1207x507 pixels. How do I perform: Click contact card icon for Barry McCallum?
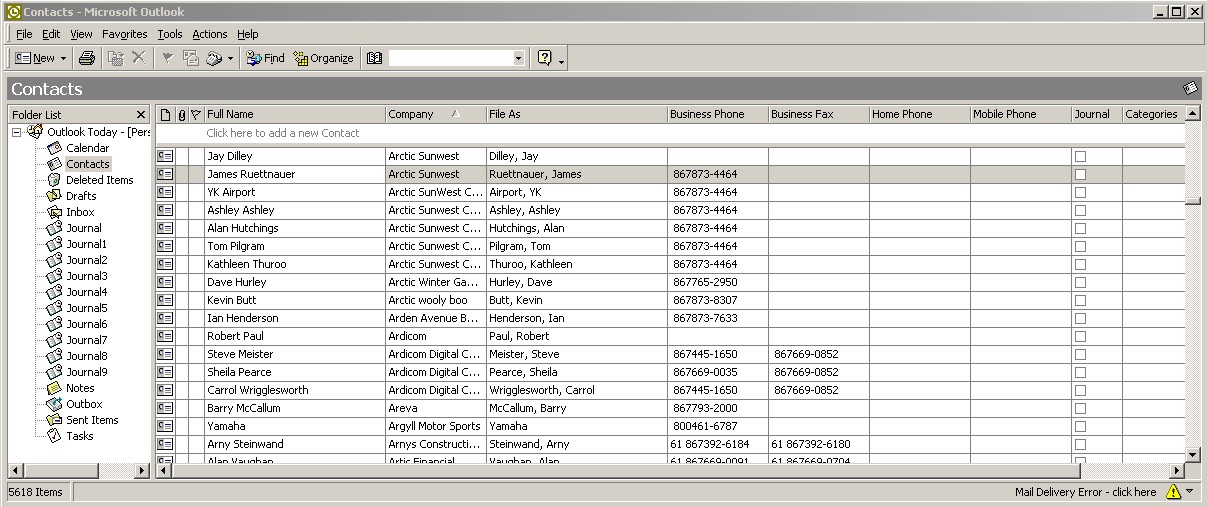click(x=165, y=408)
